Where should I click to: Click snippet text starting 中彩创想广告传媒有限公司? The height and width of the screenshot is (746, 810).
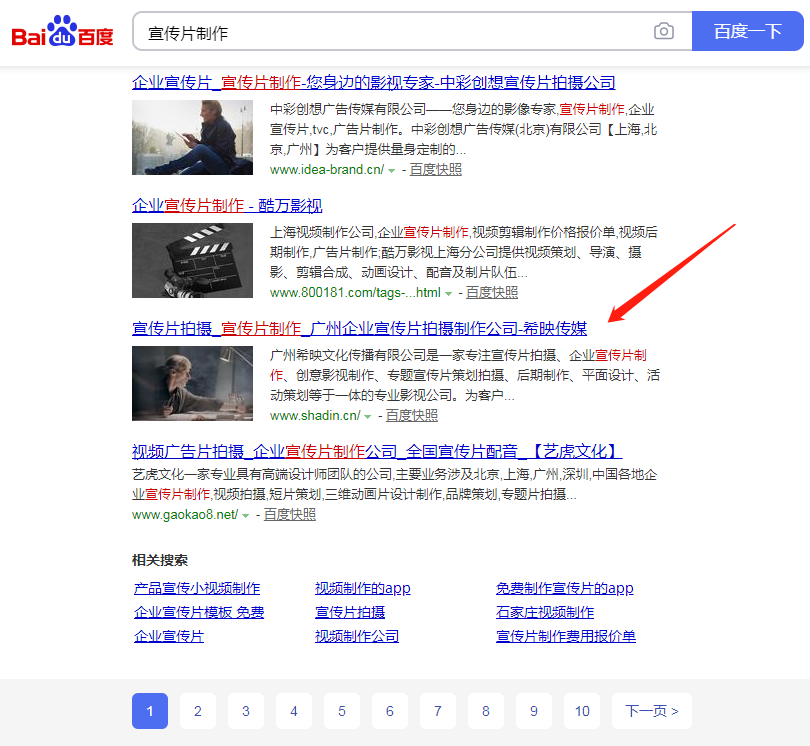coord(463,129)
